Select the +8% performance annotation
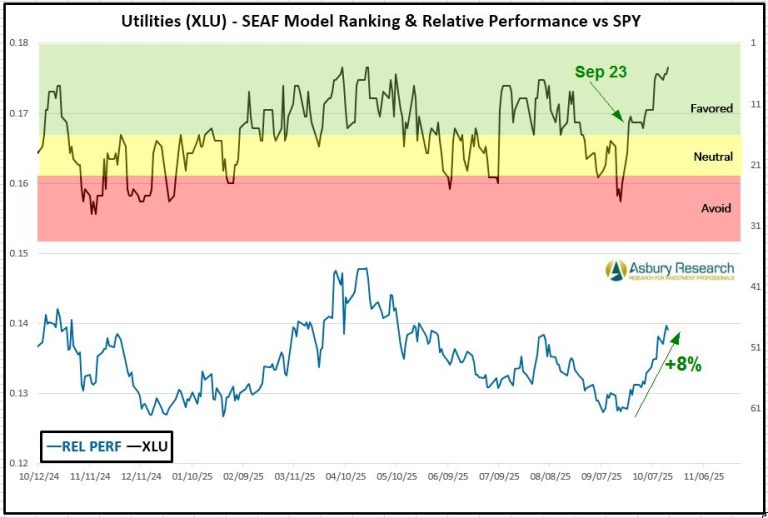Viewport: 768px width, 518px height. (683, 365)
